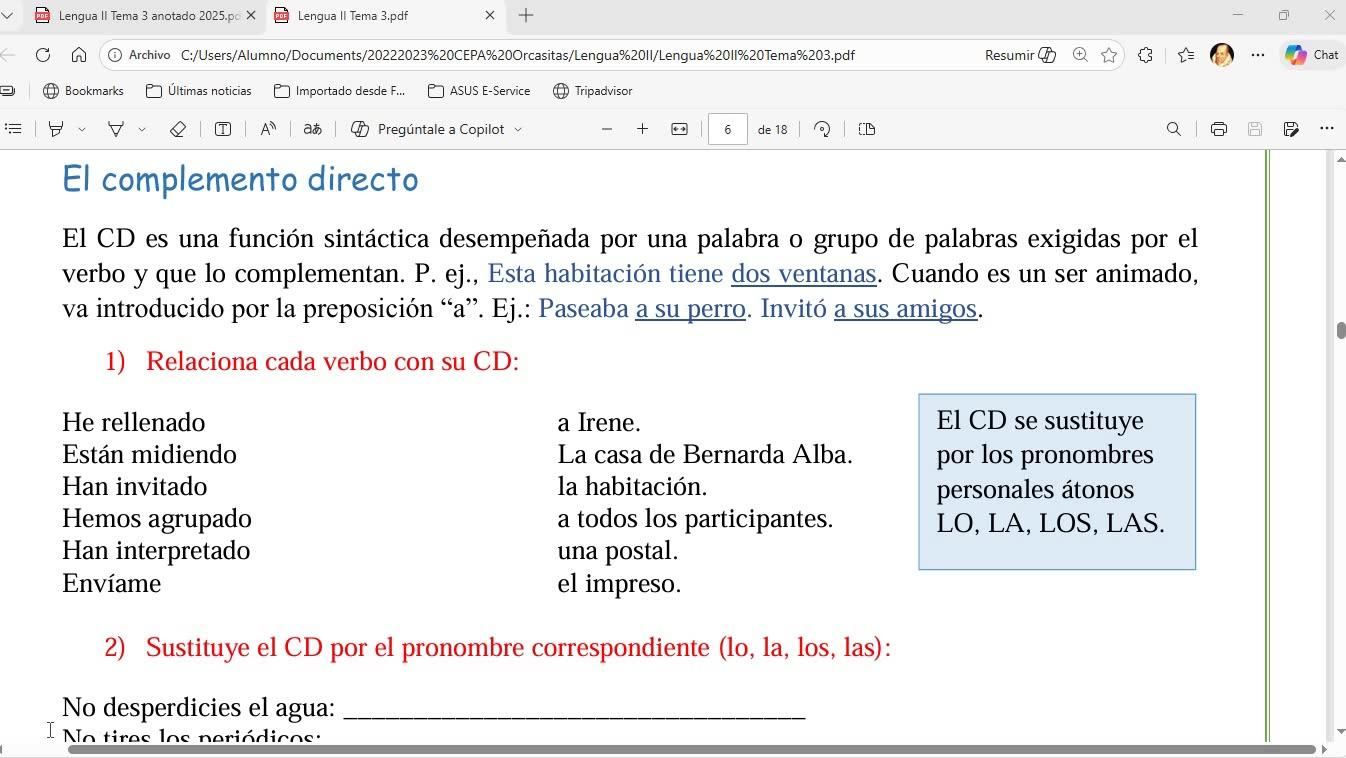Image resolution: width=1346 pixels, height=758 pixels.
Task: Zoom out the PDF with the minus icon
Action: click(x=607, y=129)
